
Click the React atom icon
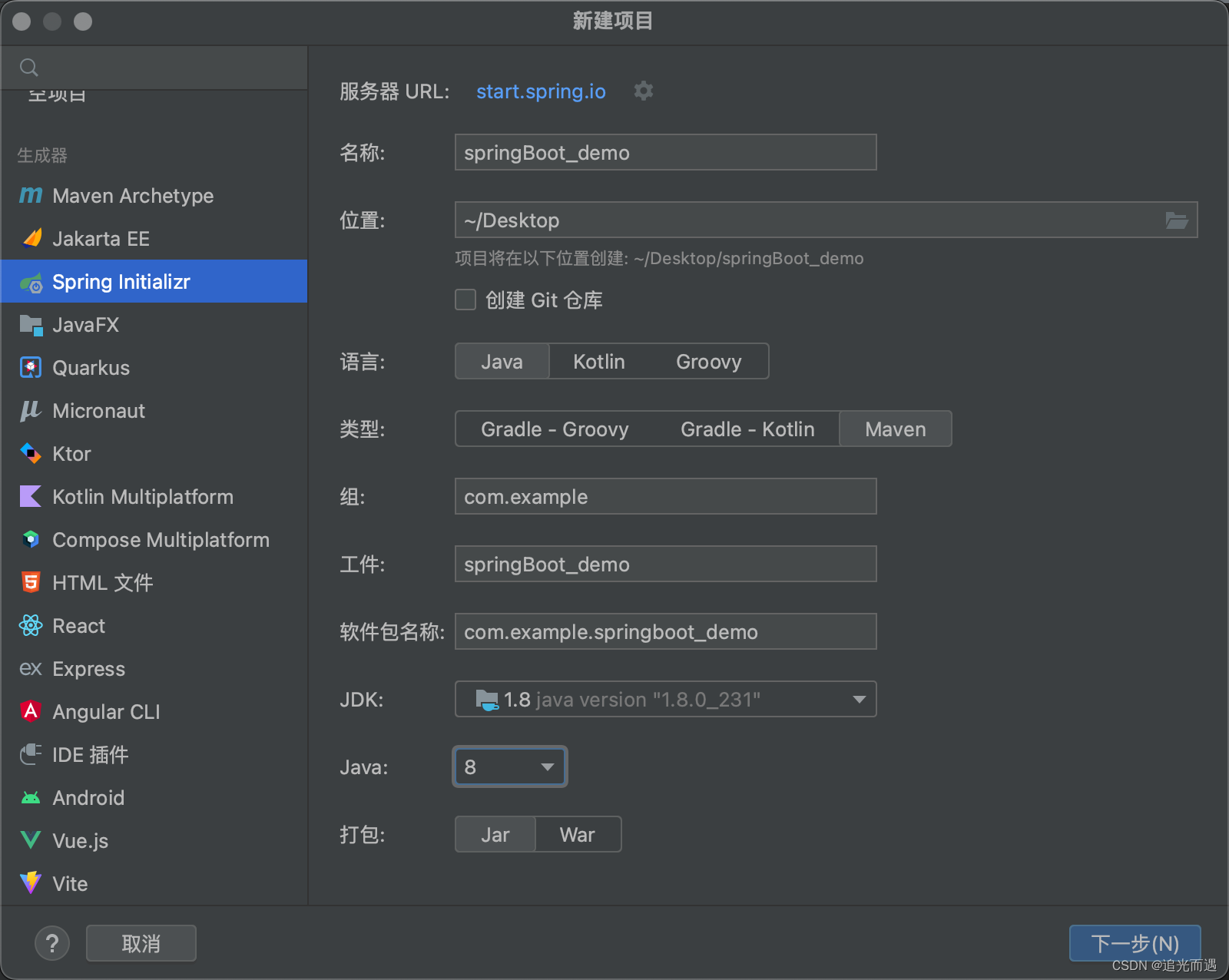(31, 626)
